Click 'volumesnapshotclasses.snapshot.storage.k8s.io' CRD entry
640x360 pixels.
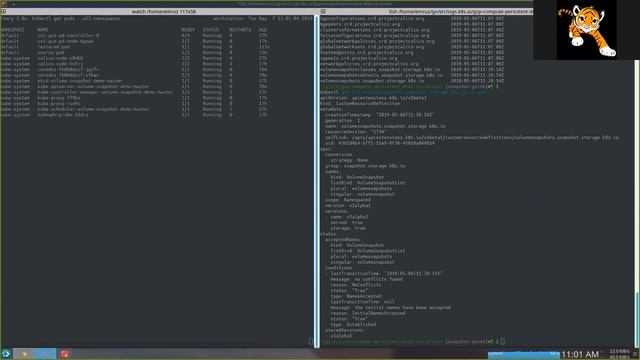tap(380, 69)
